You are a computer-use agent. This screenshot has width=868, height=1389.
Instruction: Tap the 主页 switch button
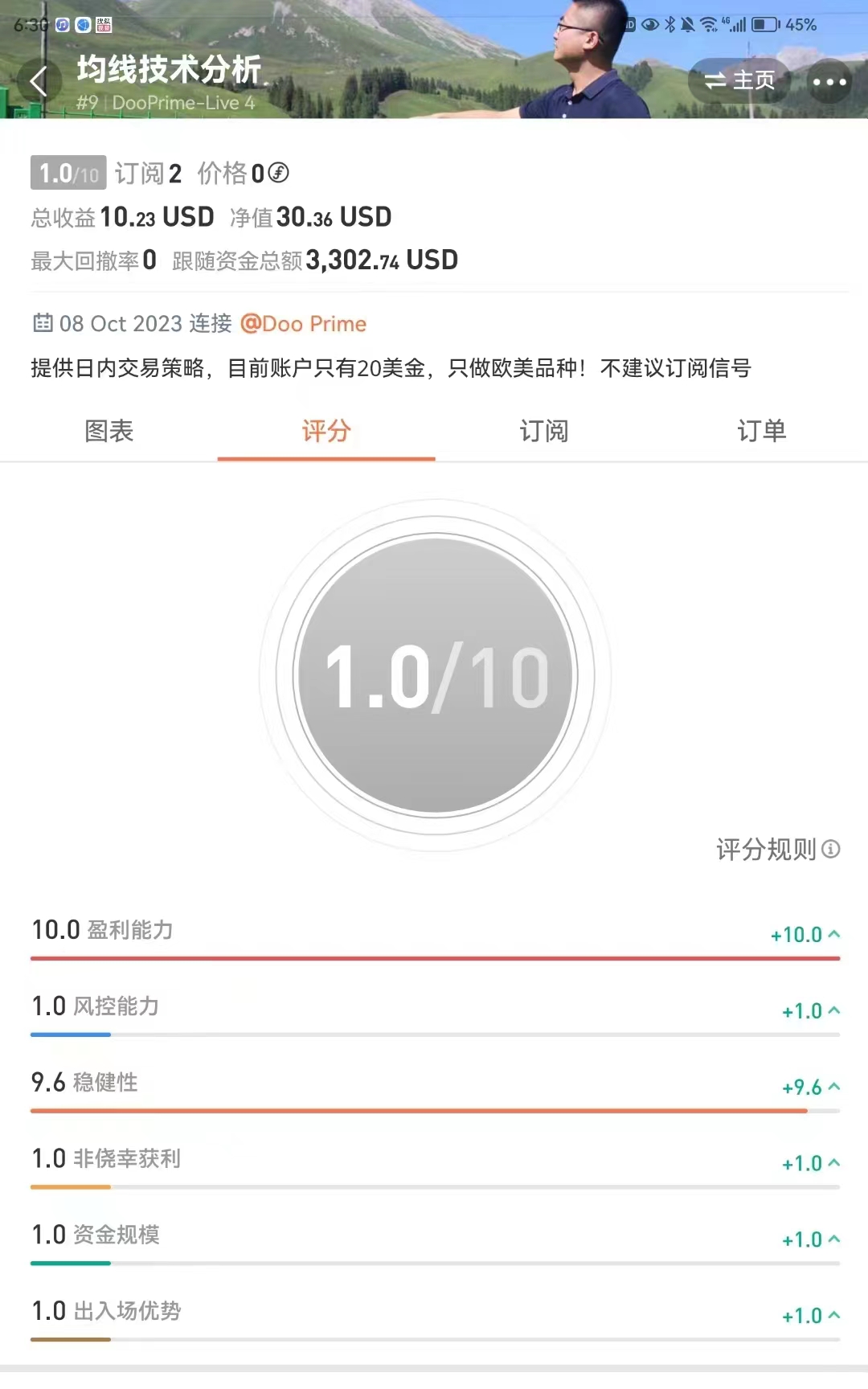[x=739, y=80]
